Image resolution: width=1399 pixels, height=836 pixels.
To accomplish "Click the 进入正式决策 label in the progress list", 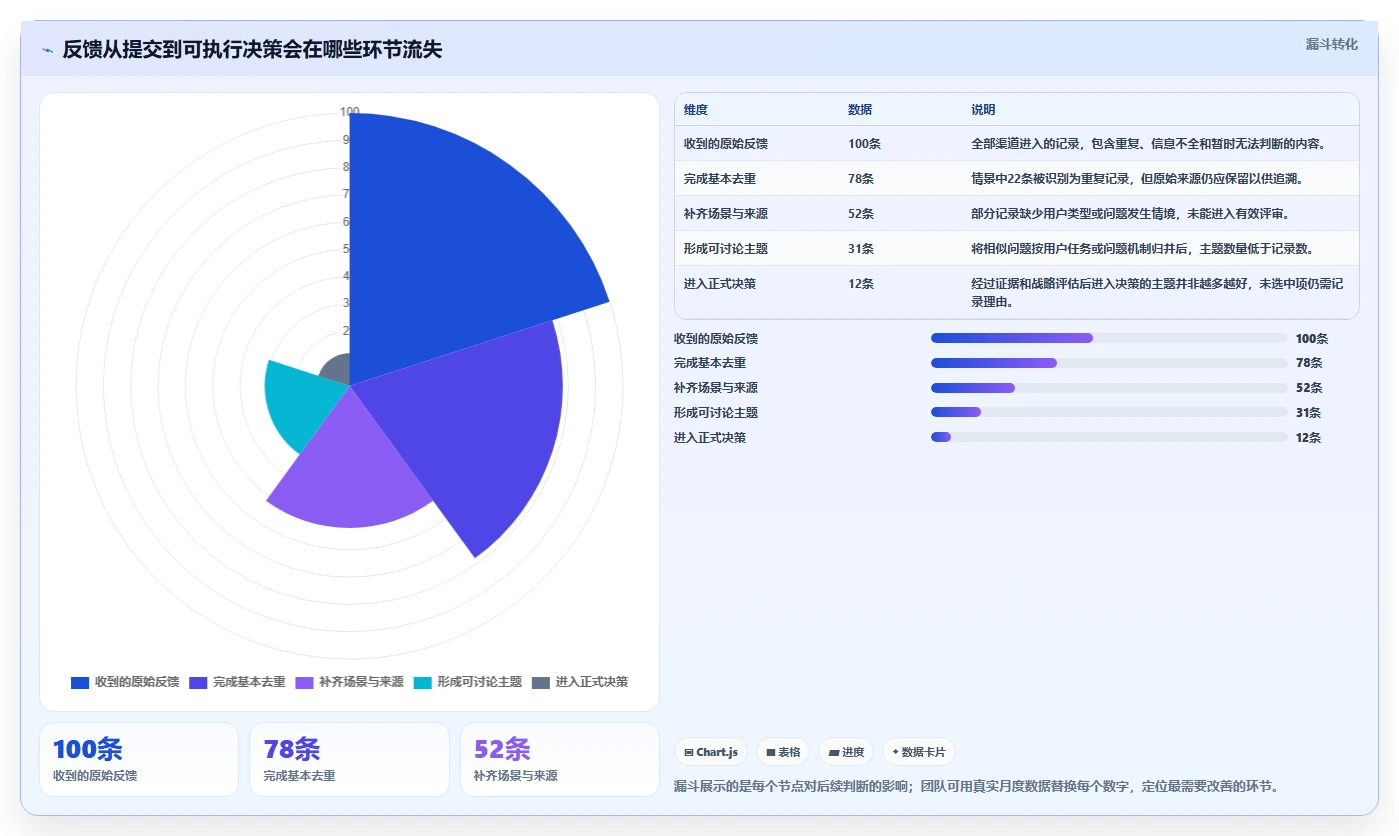I will click(710, 437).
